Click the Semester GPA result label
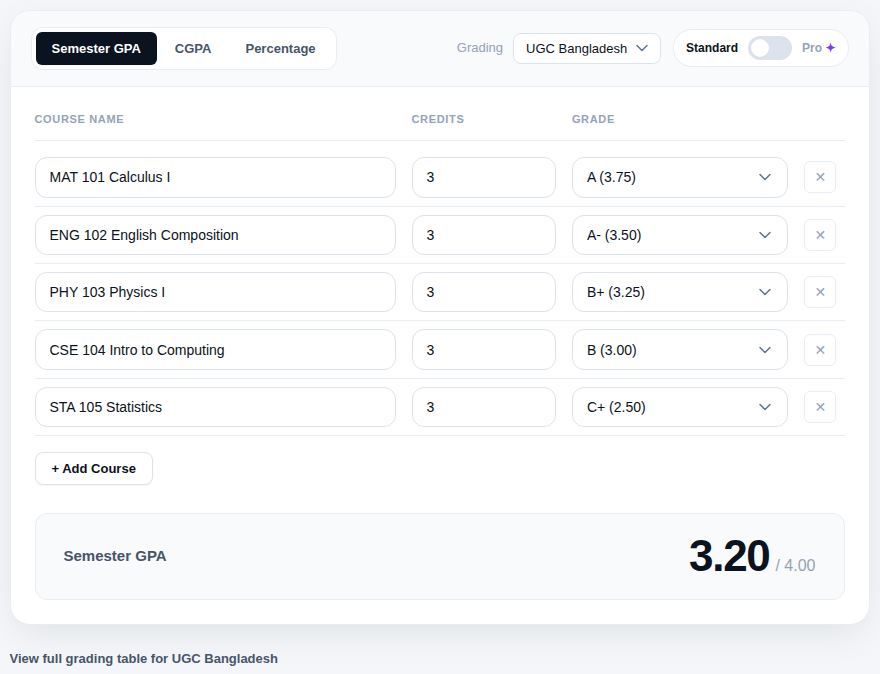This screenshot has width=880, height=674. (x=115, y=556)
